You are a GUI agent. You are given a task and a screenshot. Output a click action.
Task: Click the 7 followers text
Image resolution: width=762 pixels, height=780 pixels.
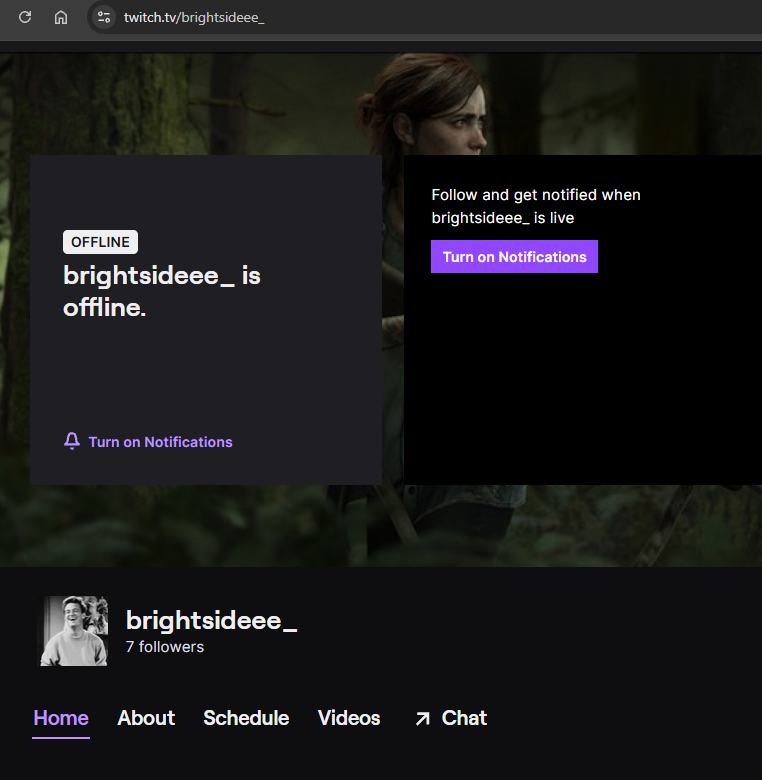click(165, 647)
